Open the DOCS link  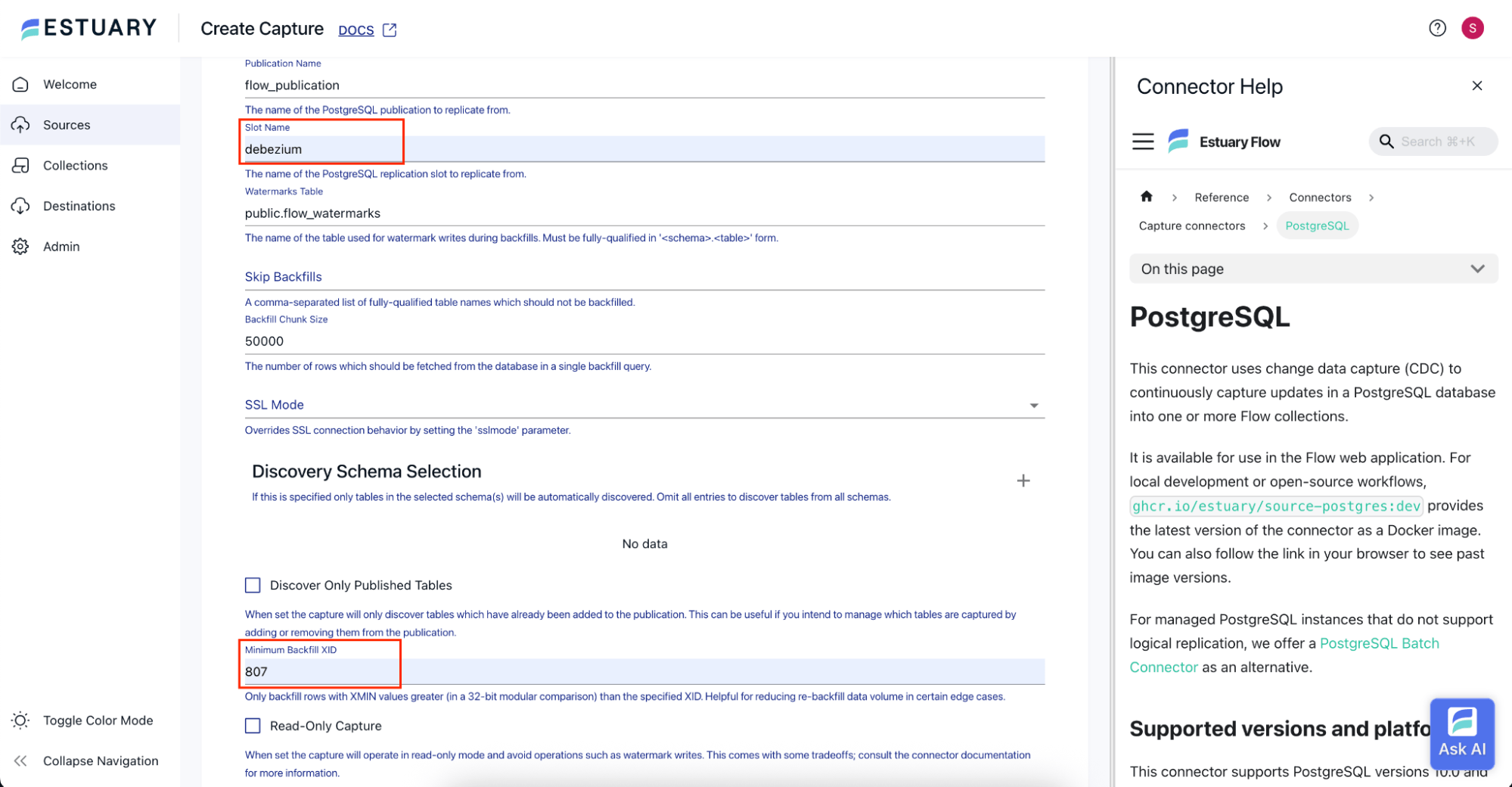coord(355,30)
